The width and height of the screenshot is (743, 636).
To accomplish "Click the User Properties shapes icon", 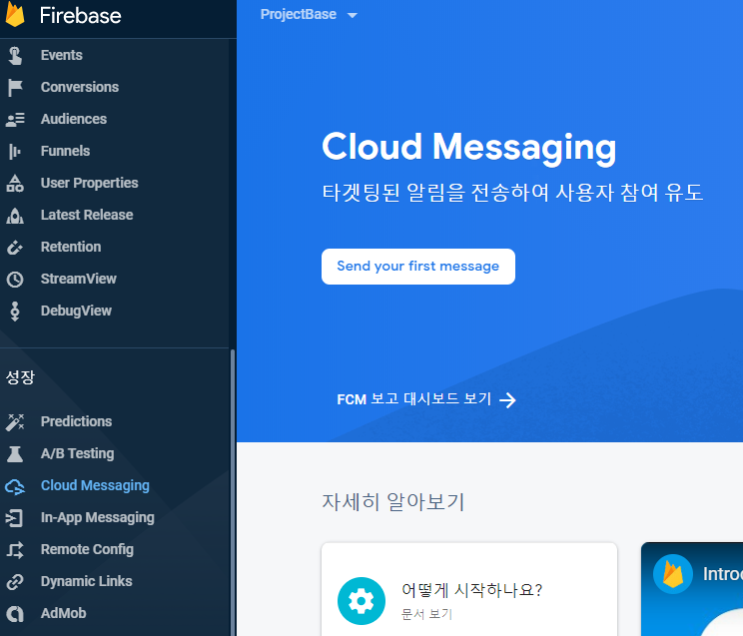I will (15, 183).
